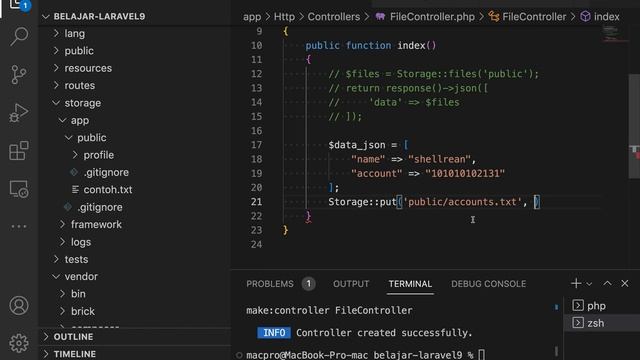Viewport: 640px width, 360px height.
Task: Click the editor minimap
Action: coord(615,35)
